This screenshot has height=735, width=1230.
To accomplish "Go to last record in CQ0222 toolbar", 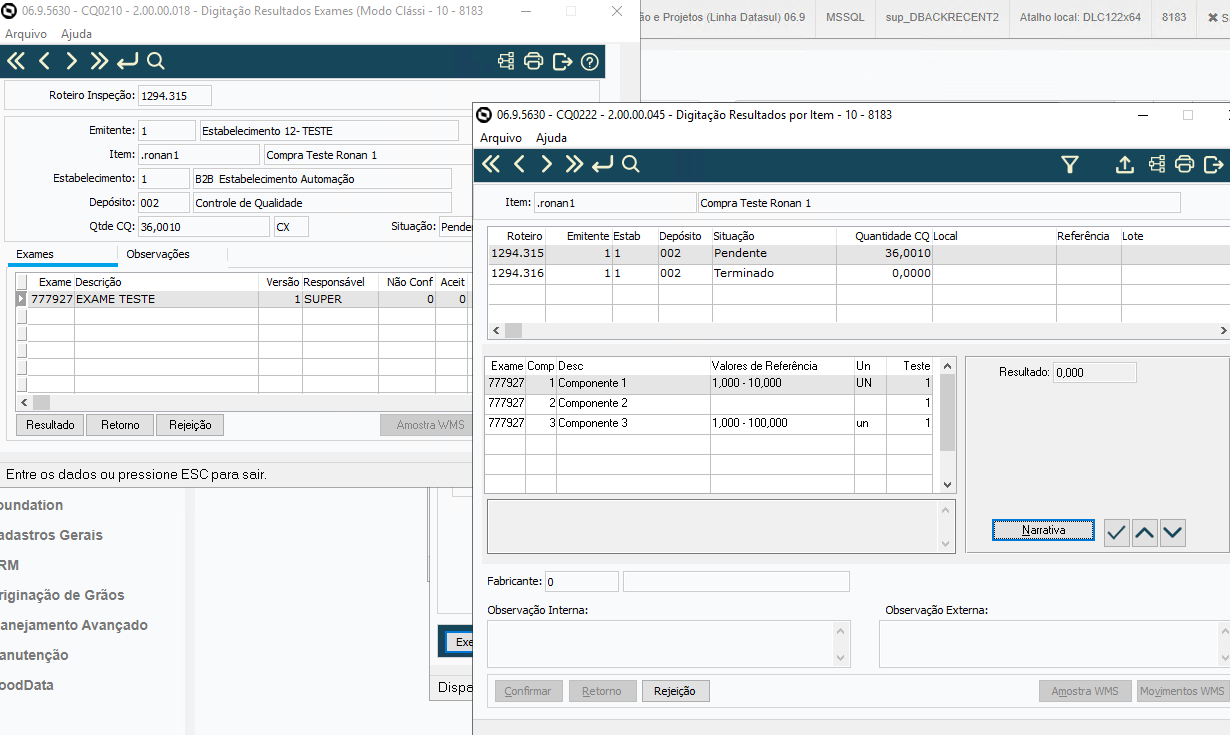I will (574, 165).
